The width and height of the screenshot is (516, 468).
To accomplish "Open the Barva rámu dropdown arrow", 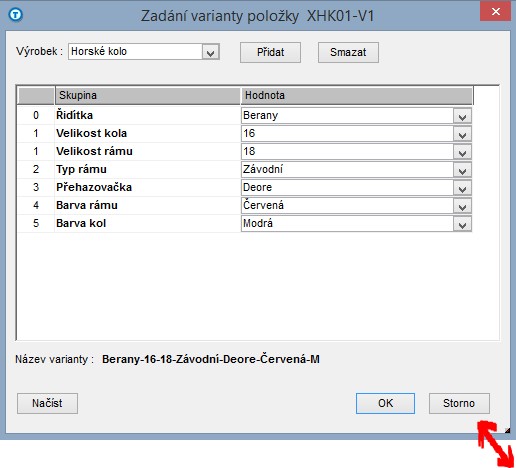I will click(462, 206).
